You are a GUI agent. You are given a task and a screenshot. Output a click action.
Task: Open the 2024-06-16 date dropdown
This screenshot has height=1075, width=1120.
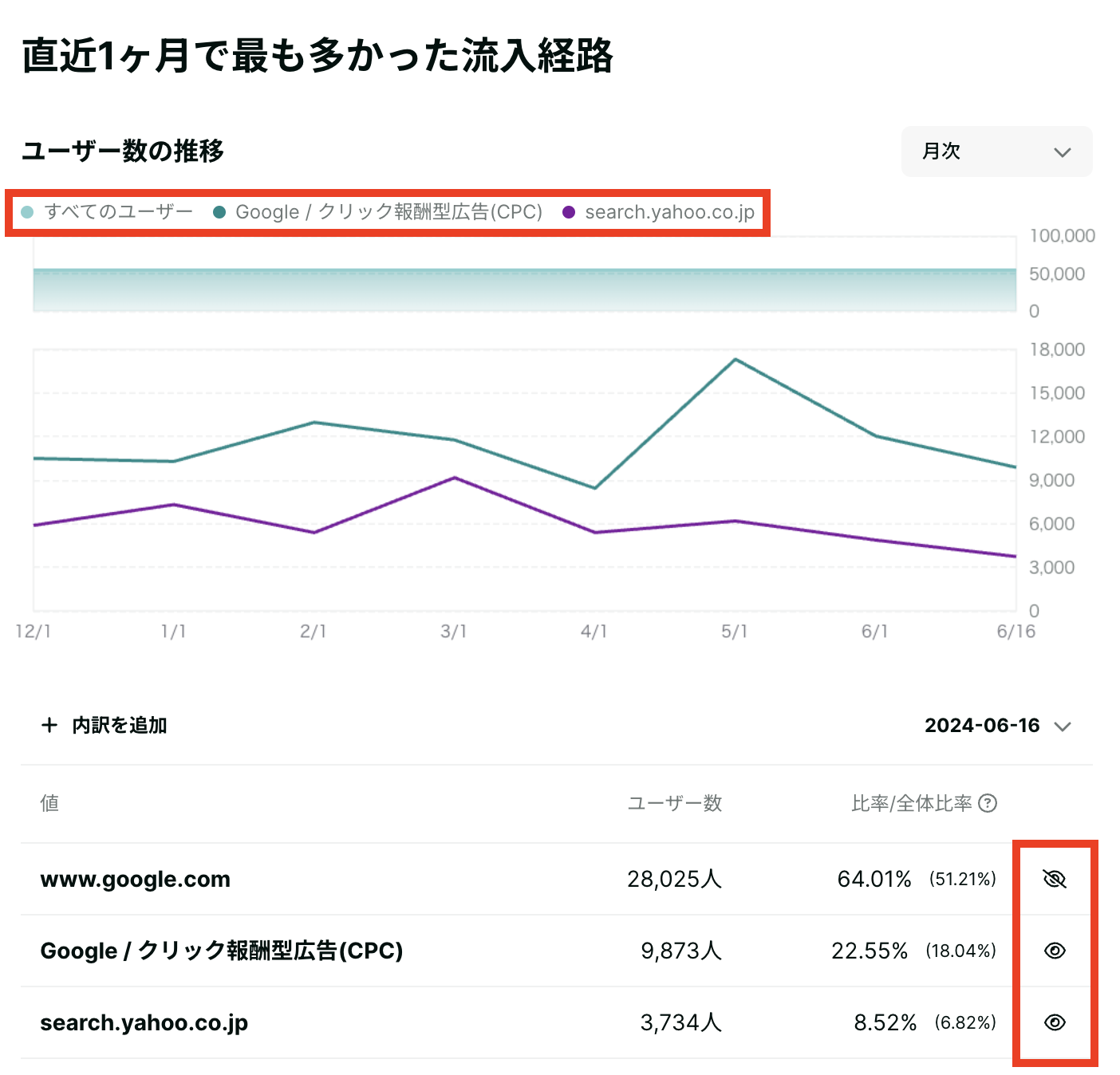pos(997,726)
